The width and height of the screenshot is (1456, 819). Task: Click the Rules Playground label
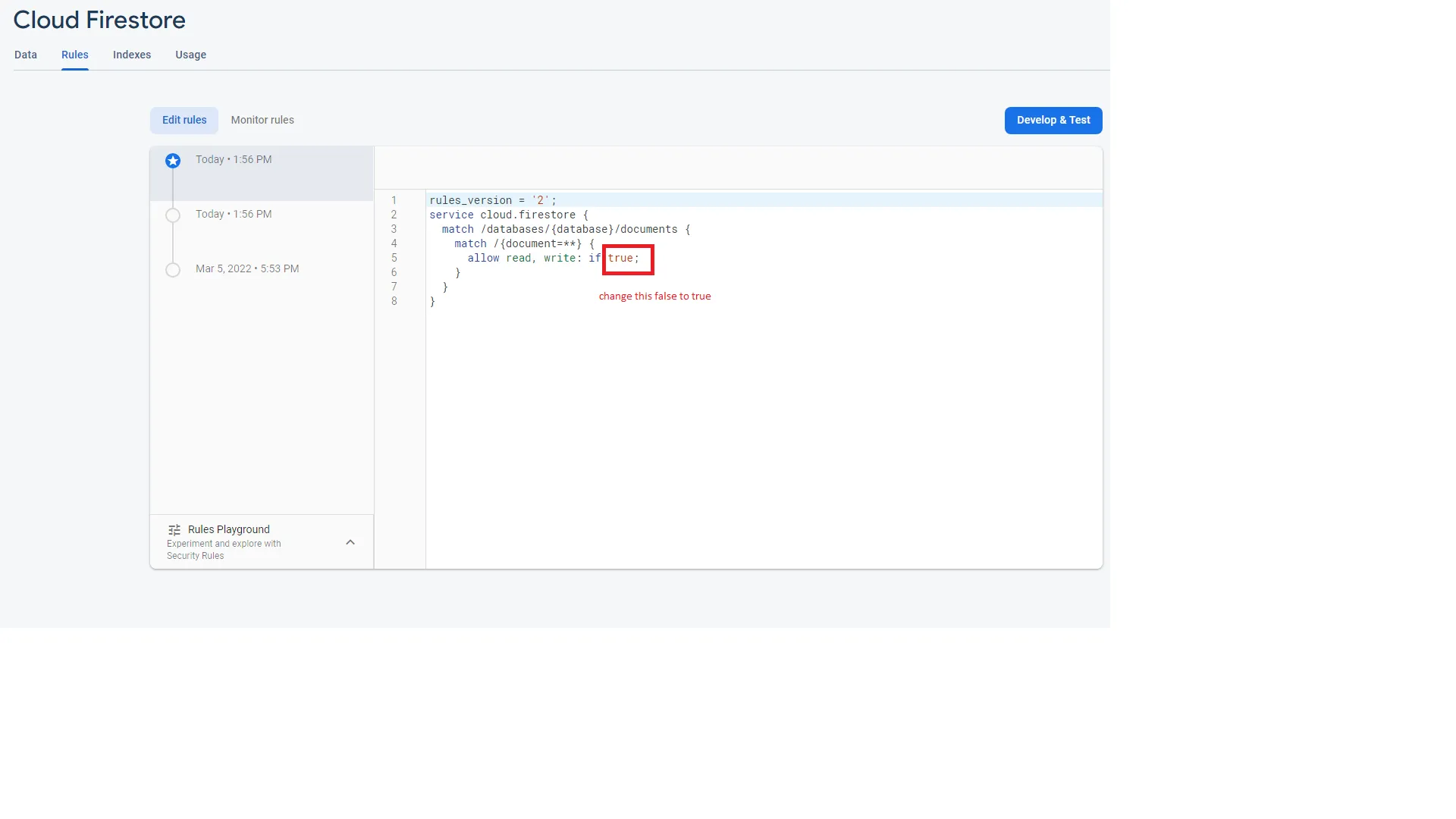(x=229, y=529)
